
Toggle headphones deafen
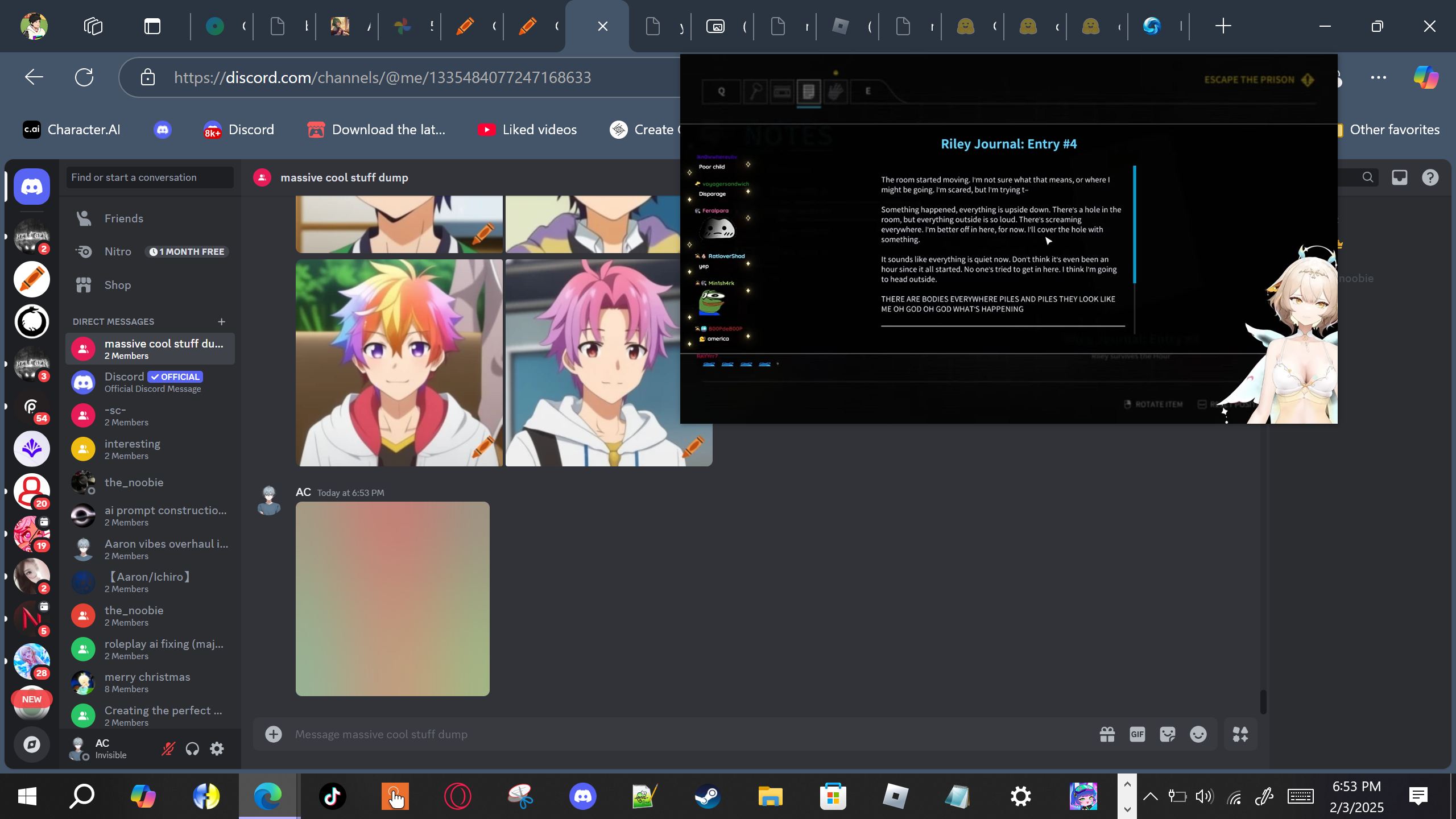(192, 748)
